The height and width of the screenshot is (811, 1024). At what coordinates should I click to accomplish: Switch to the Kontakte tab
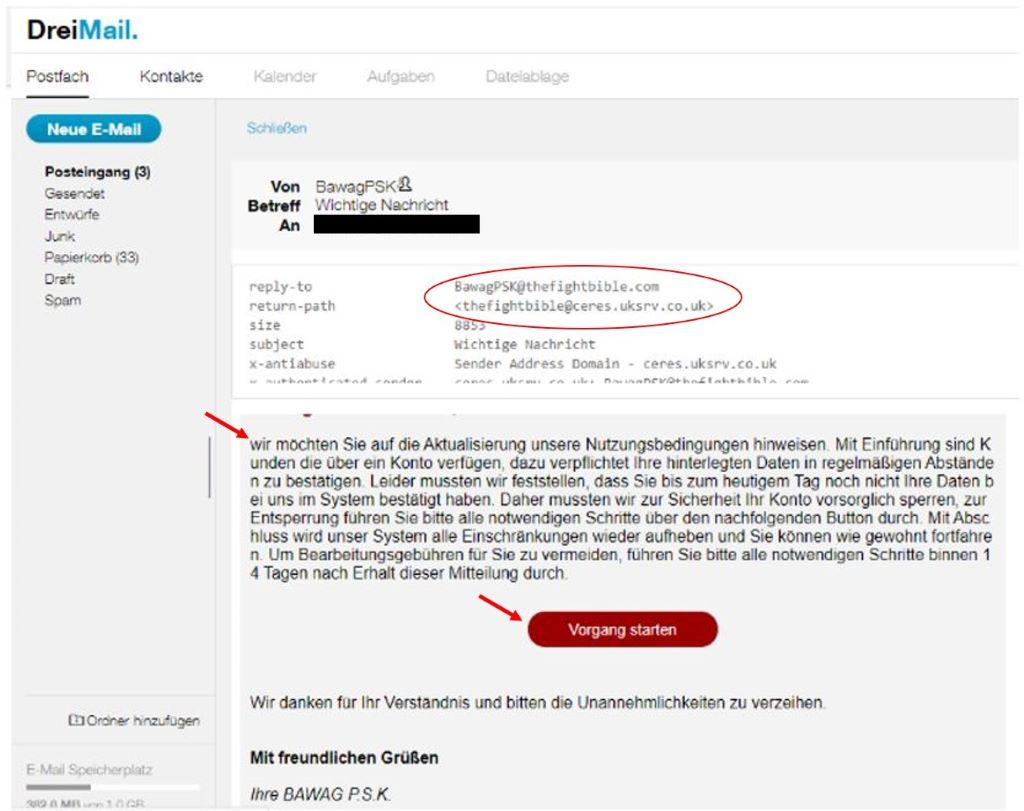pyautogui.click(x=171, y=76)
